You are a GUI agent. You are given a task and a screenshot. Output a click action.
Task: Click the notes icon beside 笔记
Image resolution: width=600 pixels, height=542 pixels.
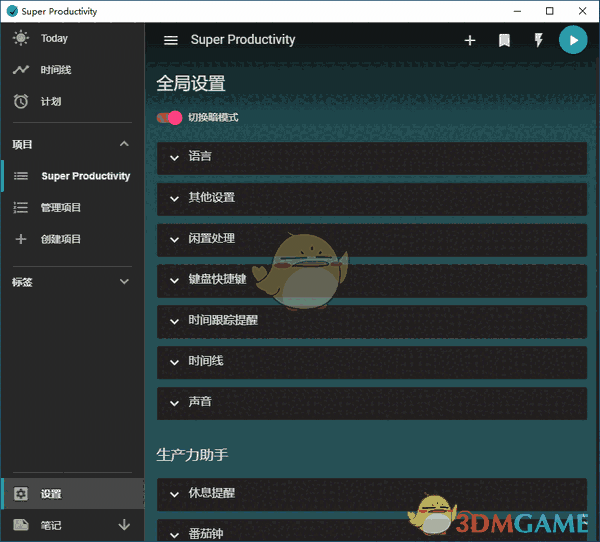click(21, 525)
